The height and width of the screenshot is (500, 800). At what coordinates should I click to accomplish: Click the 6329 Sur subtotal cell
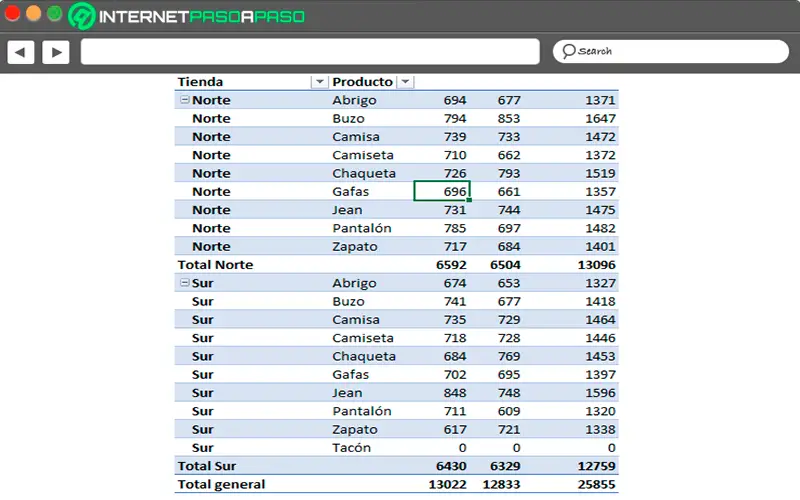click(x=506, y=466)
